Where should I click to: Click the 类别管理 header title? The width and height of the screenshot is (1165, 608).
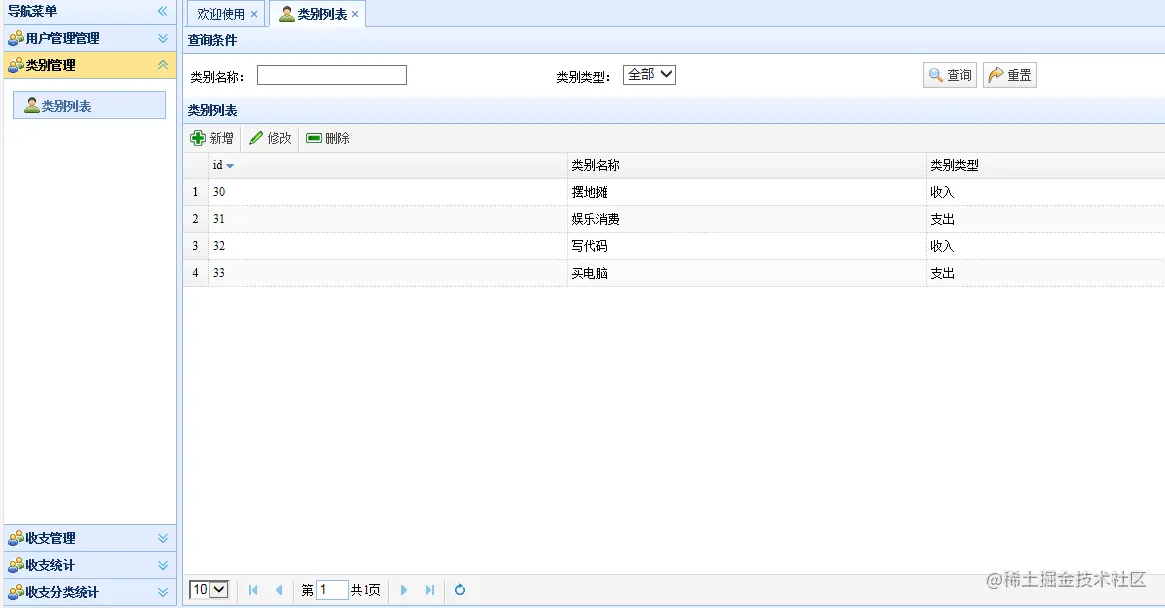[x=51, y=65]
